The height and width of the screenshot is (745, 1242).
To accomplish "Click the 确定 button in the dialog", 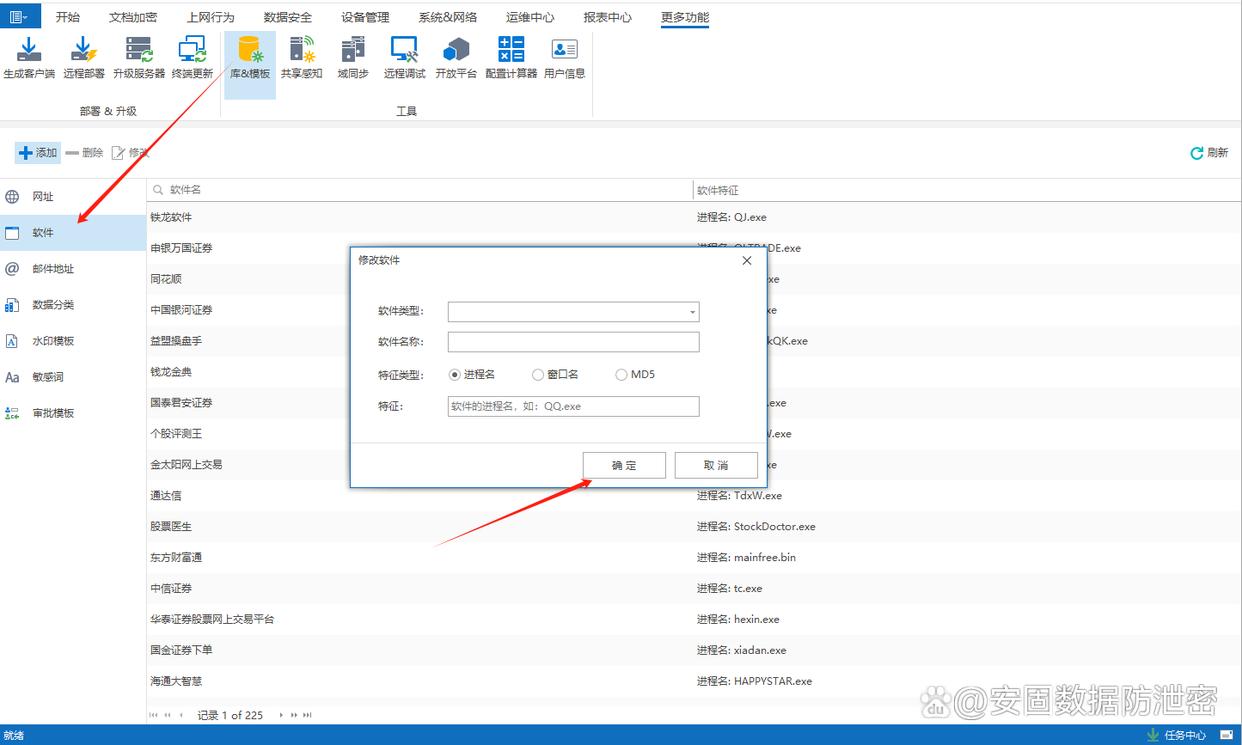I will [x=624, y=465].
